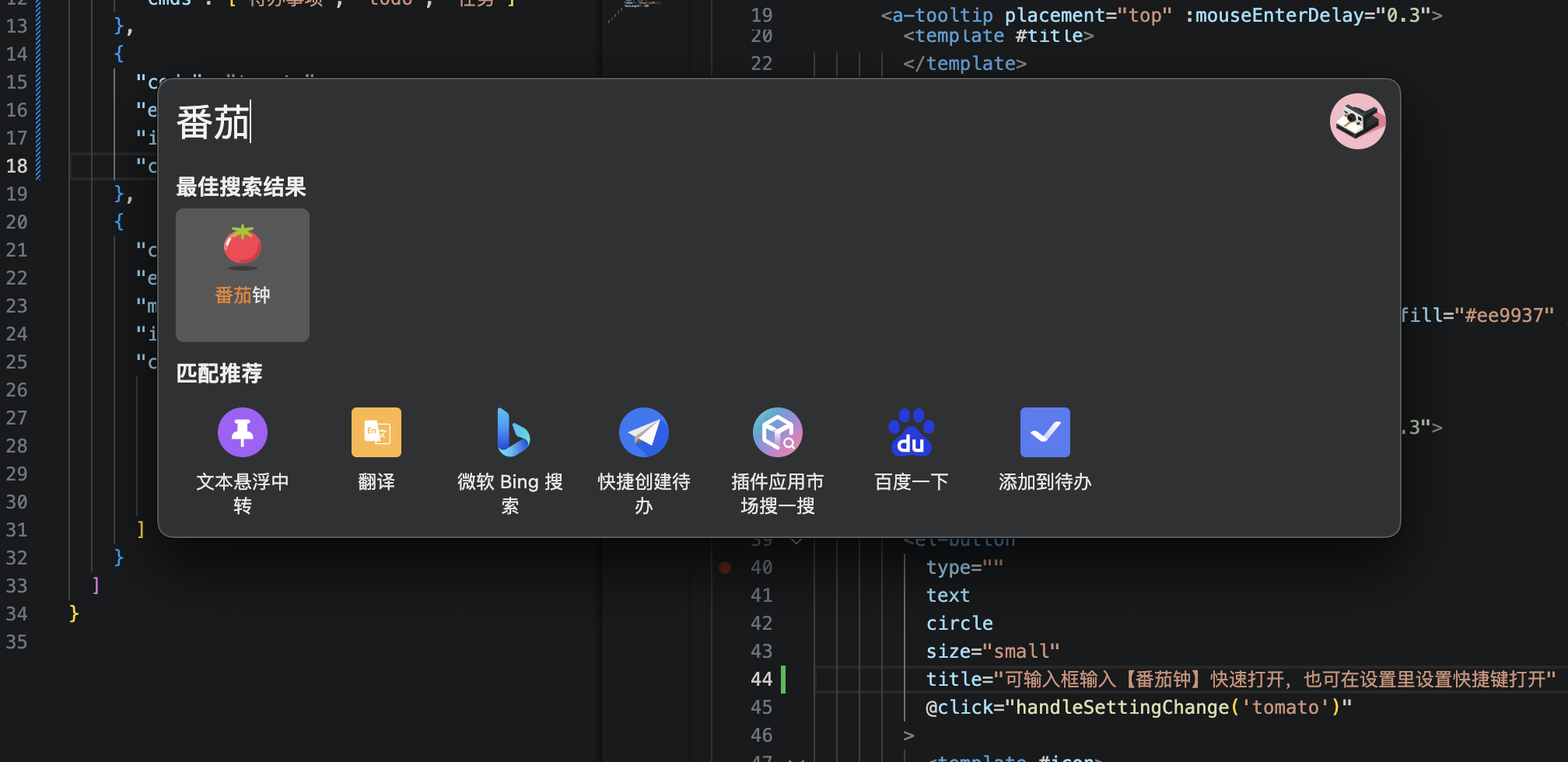Open the 翻译 translate plugin
The height and width of the screenshot is (762, 1568).
(x=376, y=433)
